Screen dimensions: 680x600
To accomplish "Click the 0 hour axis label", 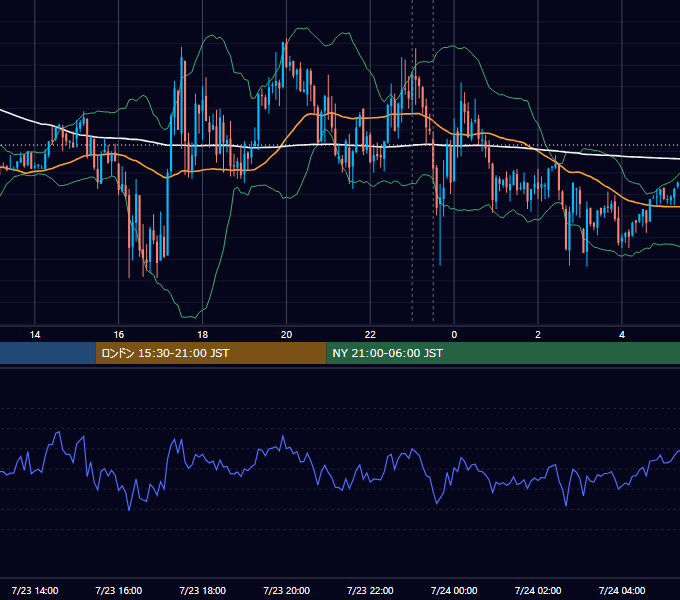I will tap(454, 335).
